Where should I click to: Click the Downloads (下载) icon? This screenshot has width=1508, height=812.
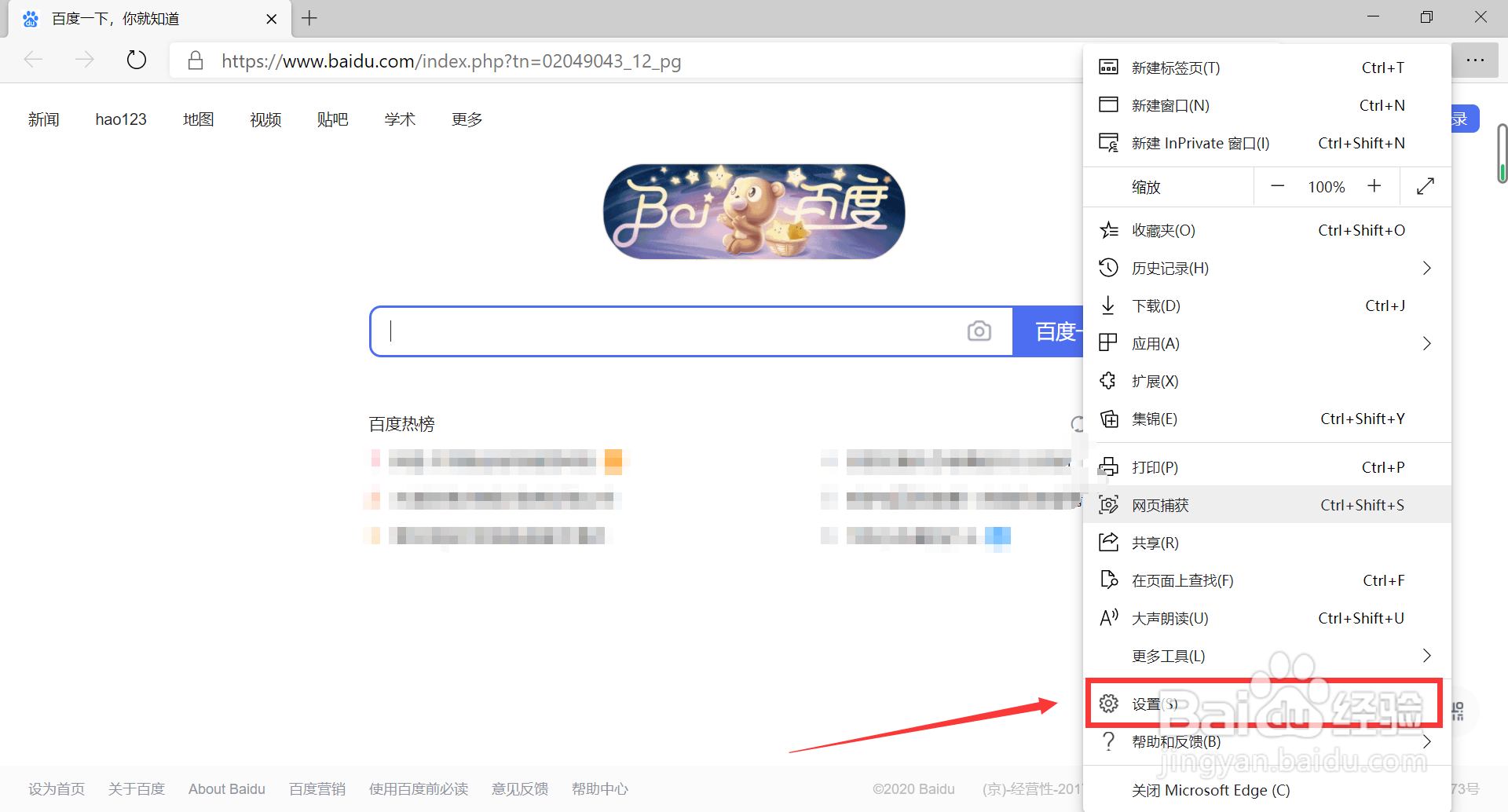click(1109, 305)
